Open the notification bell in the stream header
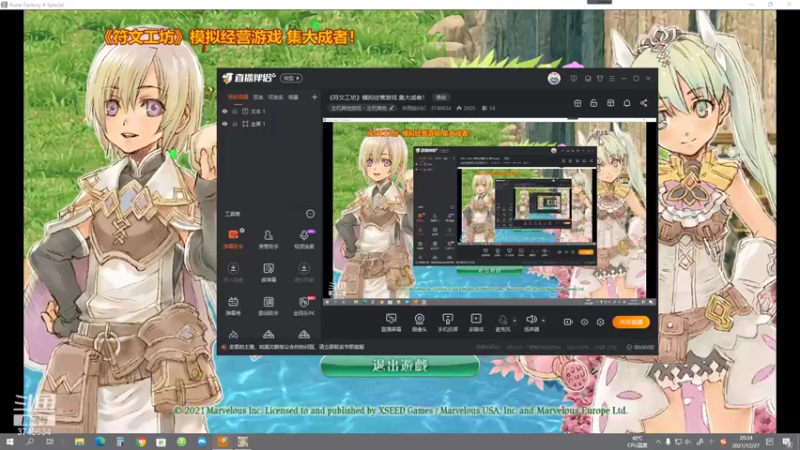Viewport: 800px width, 450px height. 627,103
